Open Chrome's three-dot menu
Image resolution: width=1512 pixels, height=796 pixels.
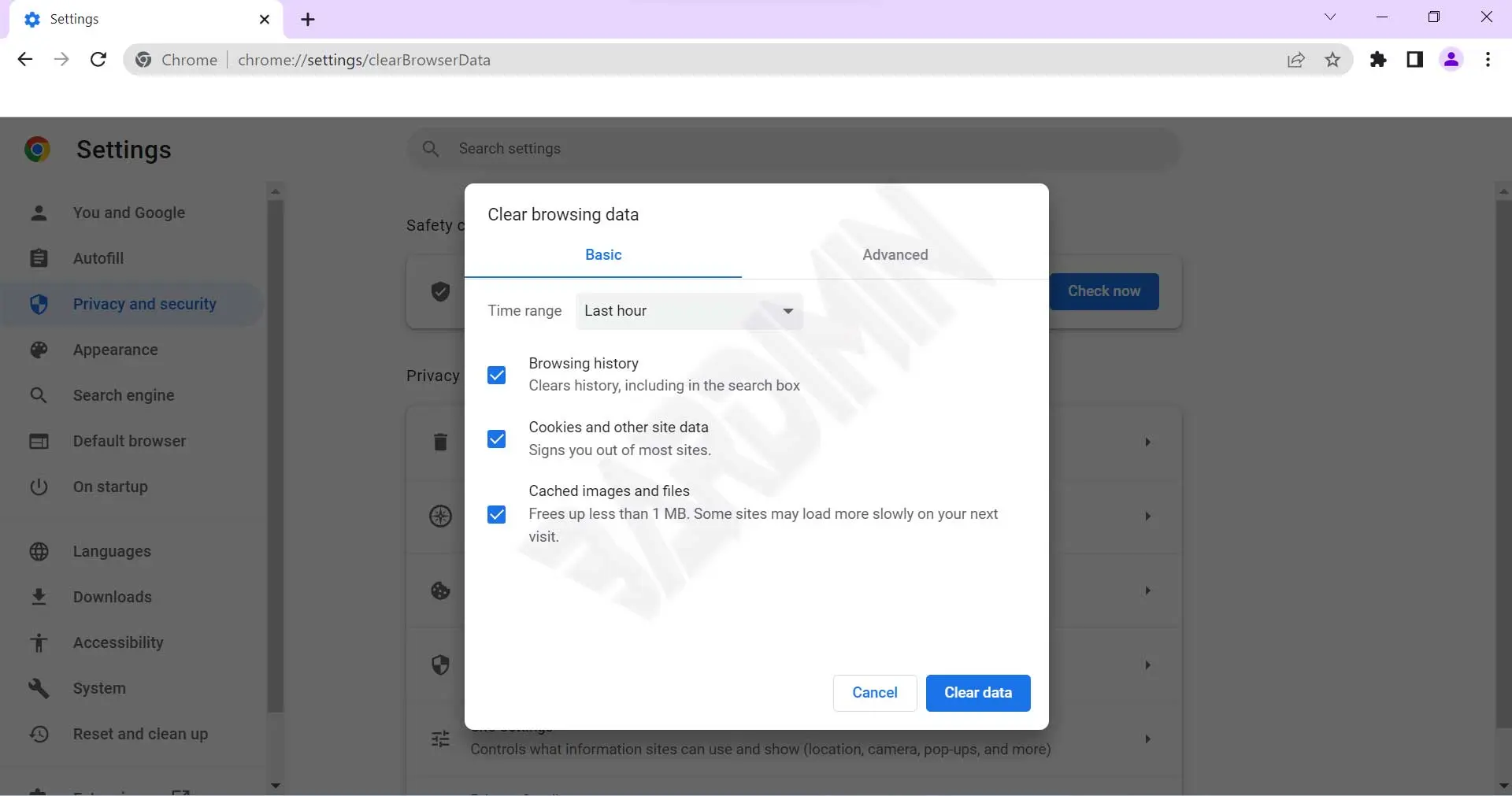(1488, 60)
